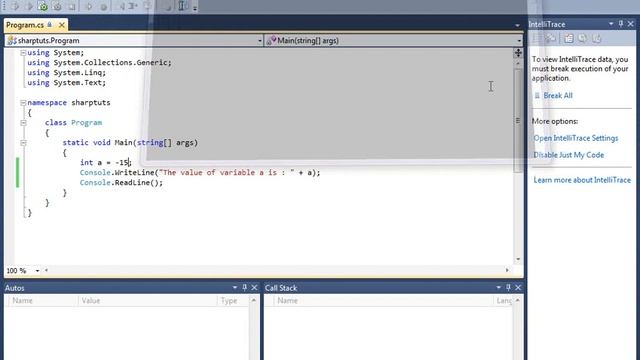Close the Autos panel
The width and height of the screenshot is (640, 360).
(254, 288)
